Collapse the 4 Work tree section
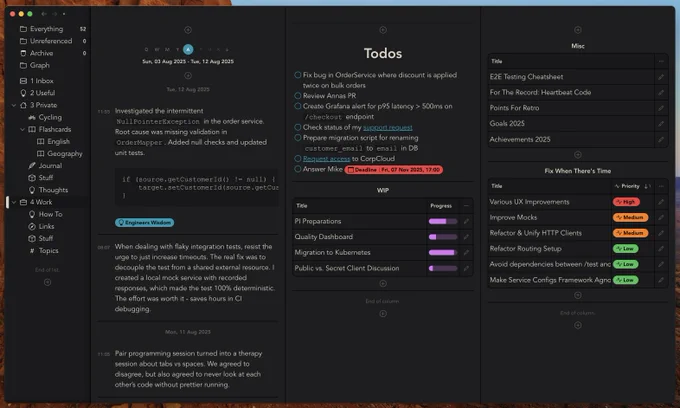 [10, 202]
